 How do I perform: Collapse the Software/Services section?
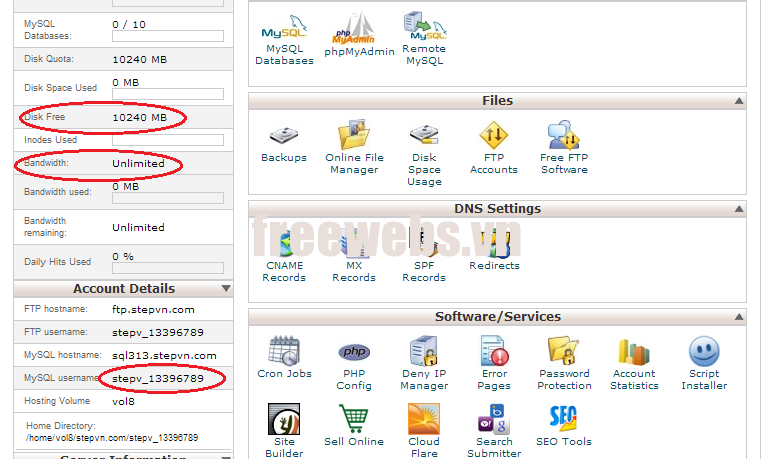pos(738,317)
